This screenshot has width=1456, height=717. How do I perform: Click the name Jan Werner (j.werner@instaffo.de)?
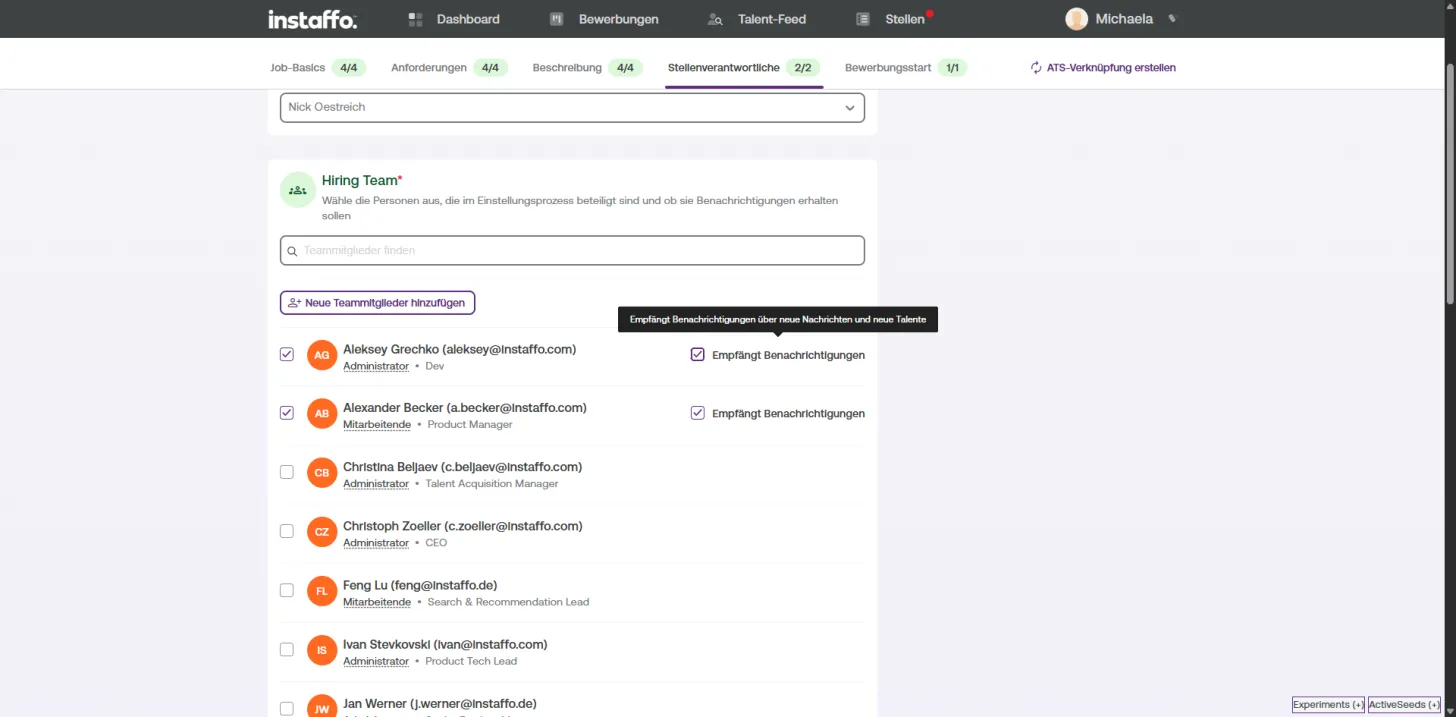tap(440, 703)
